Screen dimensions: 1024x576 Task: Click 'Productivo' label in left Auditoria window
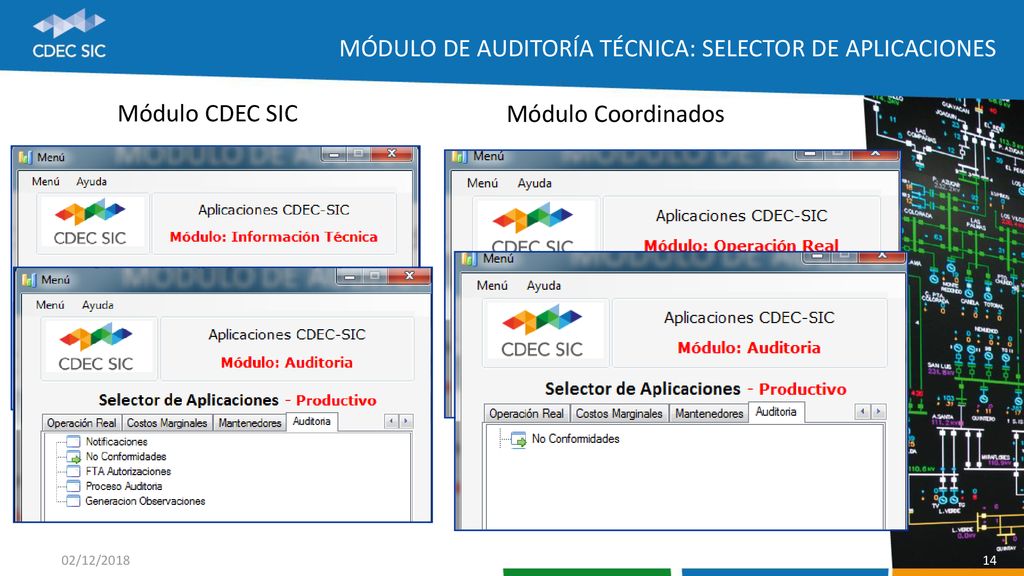tap(336, 400)
